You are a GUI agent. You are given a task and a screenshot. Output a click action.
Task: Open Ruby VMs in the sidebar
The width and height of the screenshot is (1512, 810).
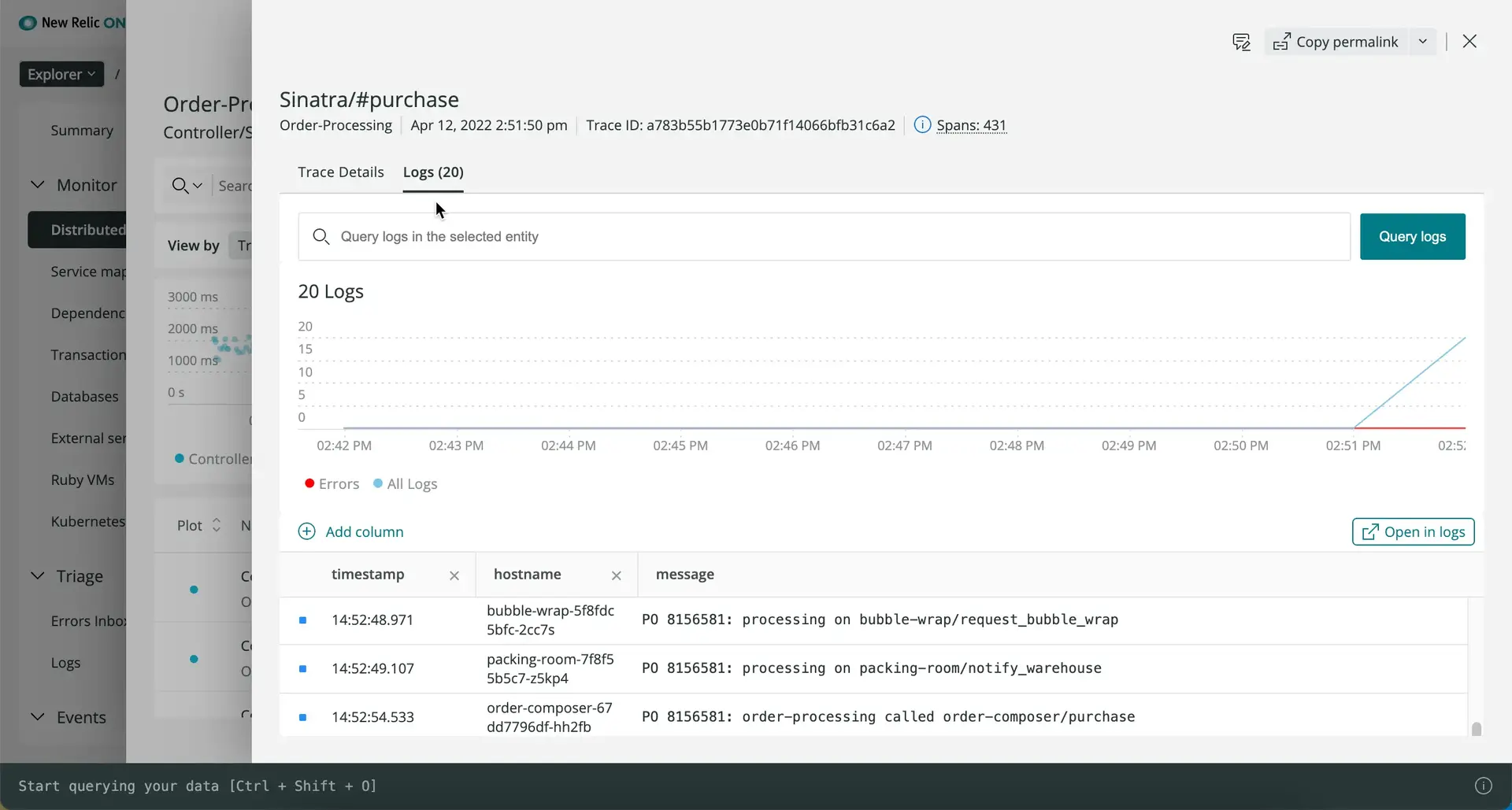(83, 480)
